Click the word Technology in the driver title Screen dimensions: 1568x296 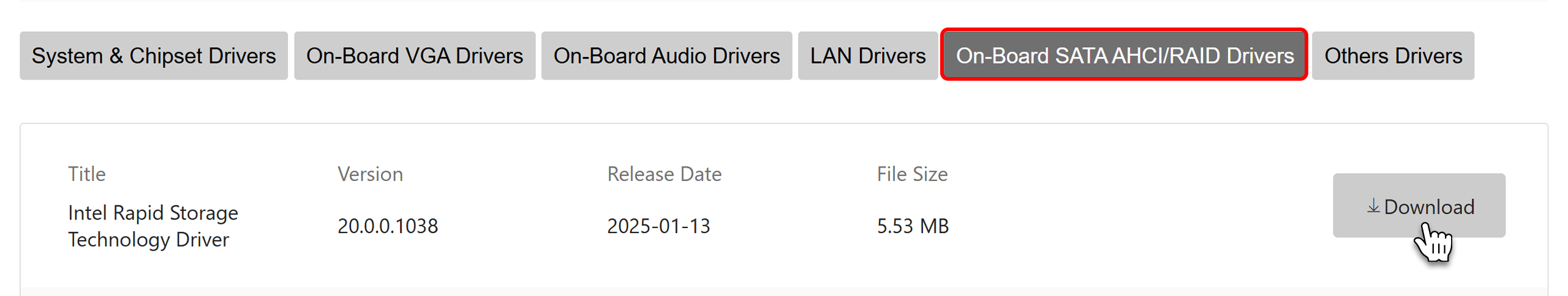[x=119, y=240]
